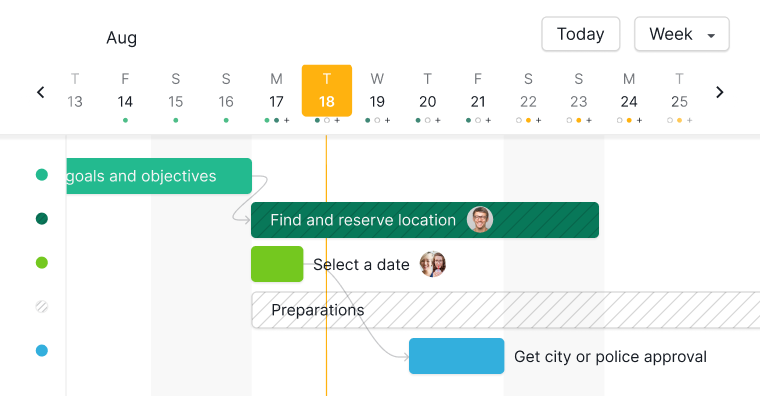Click the assignee avatars beside Select a date
This screenshot has height=396, width=760.
coord(433,264)
